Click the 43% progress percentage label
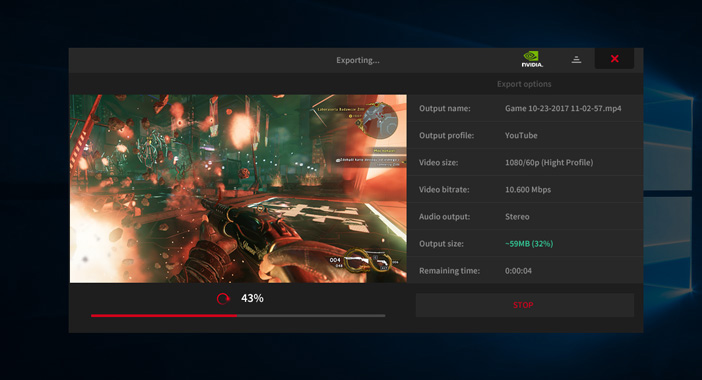The image size is (702, 380). (252, 298)
